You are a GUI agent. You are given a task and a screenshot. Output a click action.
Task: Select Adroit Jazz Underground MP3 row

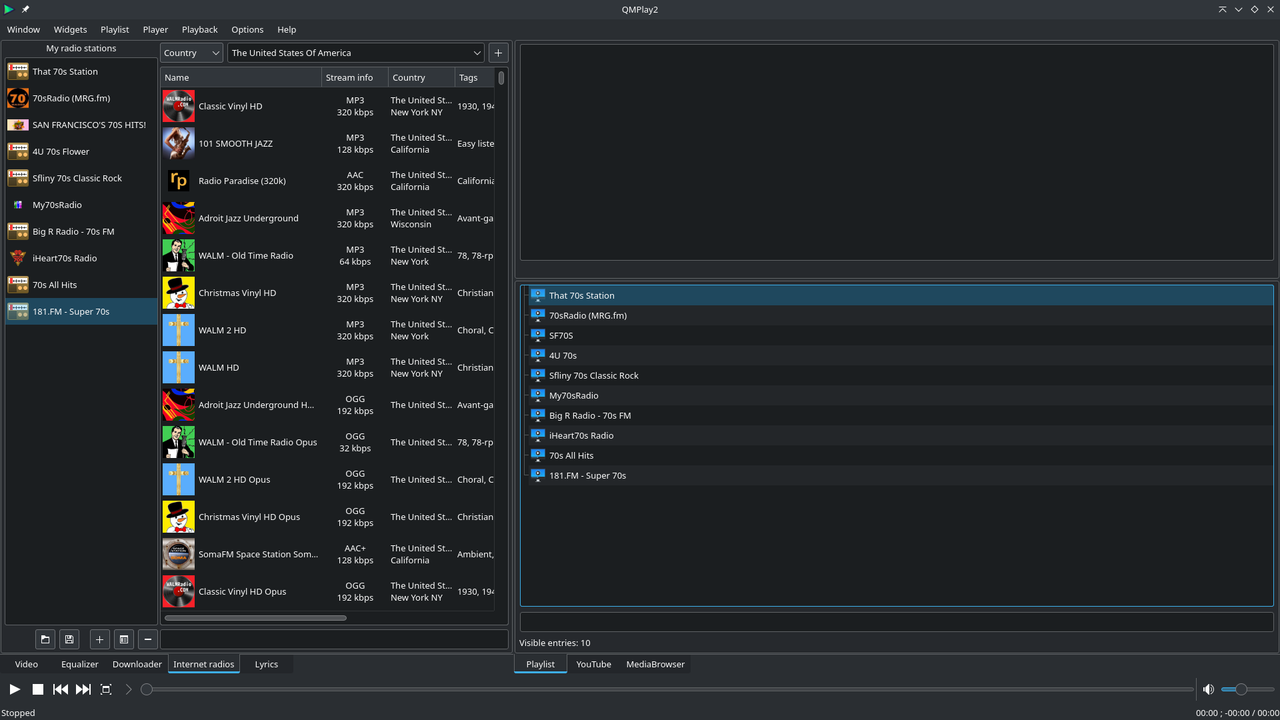pos(327,218)
